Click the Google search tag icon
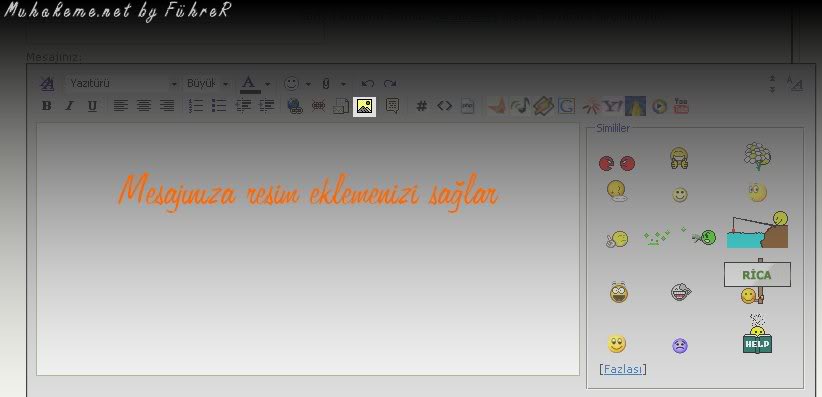This screenshot has height=397, width=822. [566, 106]
